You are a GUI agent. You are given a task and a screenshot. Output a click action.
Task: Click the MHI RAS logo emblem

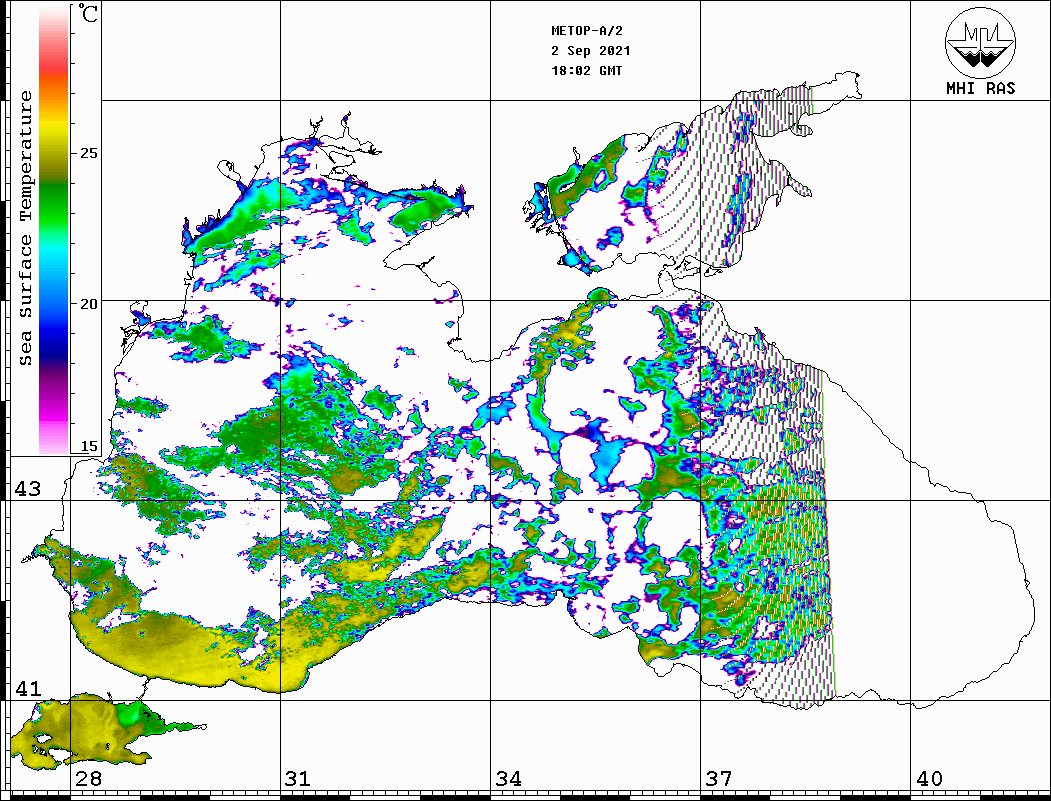click(980, 42)
